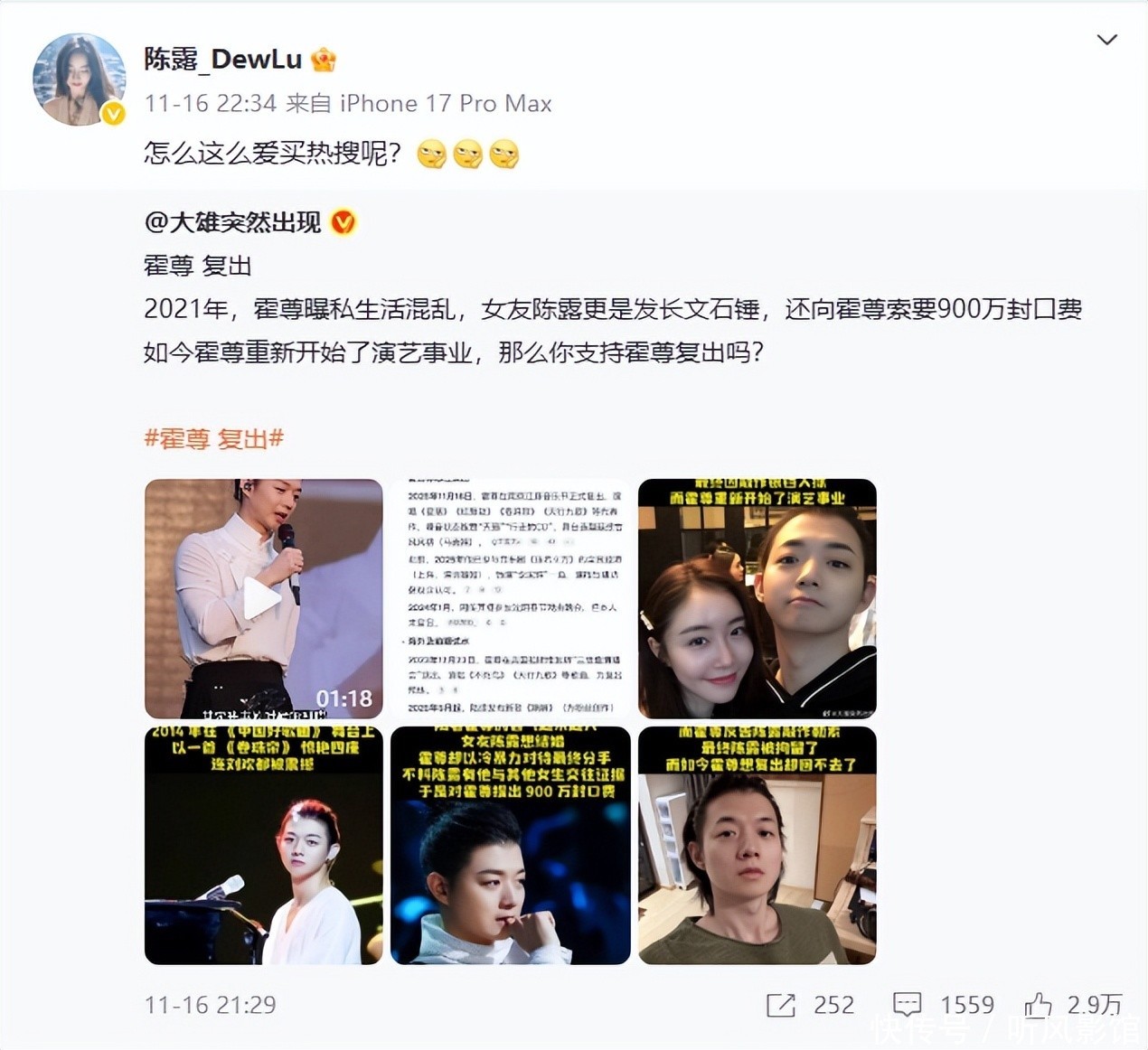Click the comment bubble icon
1148x1050 pixels.
click(907, 1005)
